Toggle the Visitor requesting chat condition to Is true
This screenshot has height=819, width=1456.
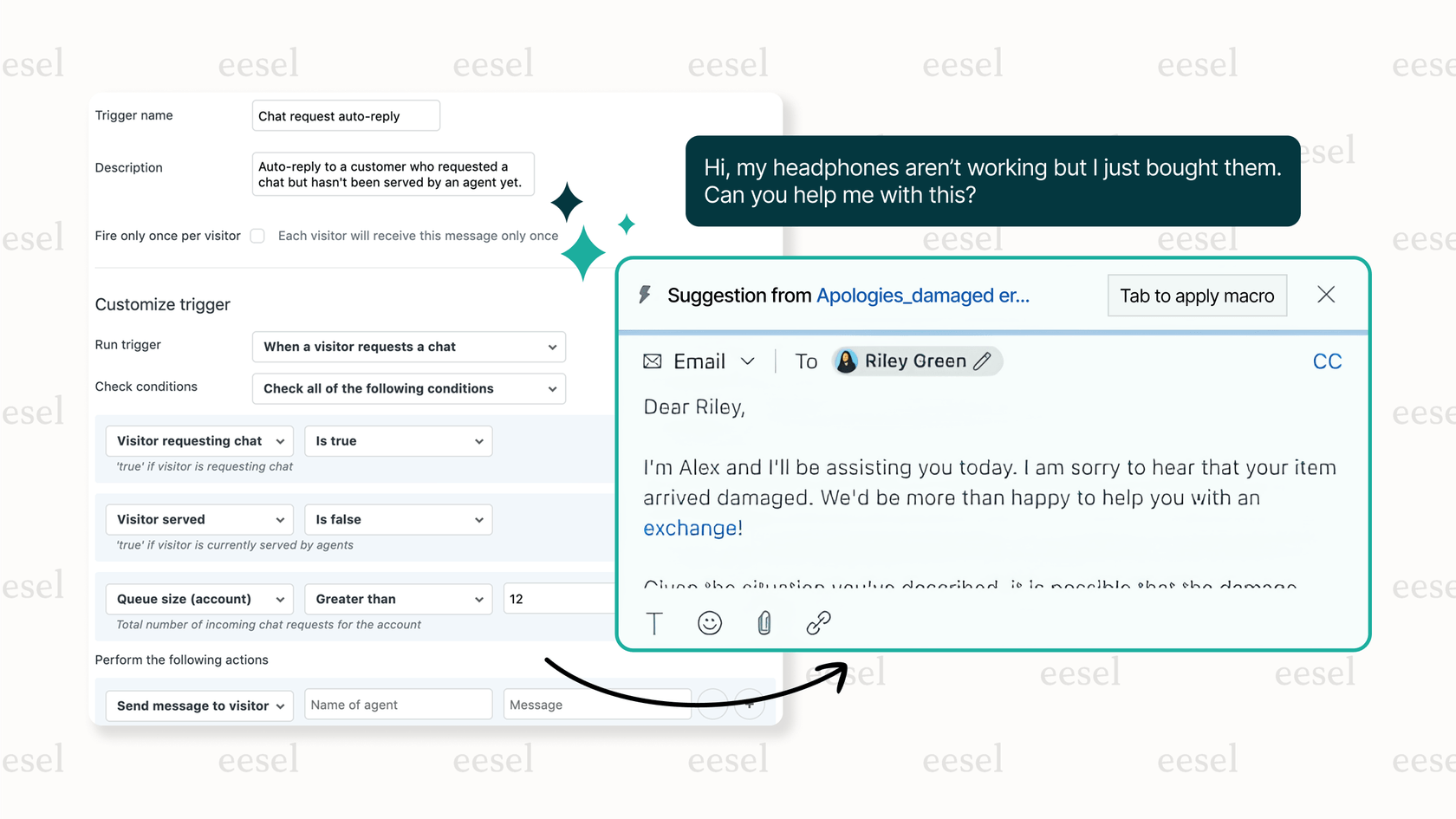[x=398, y=441]
